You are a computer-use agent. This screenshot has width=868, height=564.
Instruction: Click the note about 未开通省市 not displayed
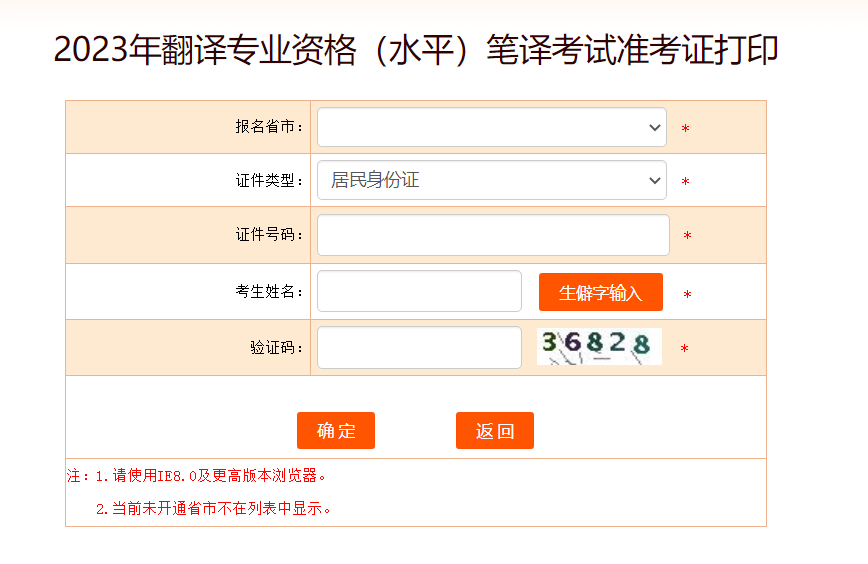coord(214,509)
